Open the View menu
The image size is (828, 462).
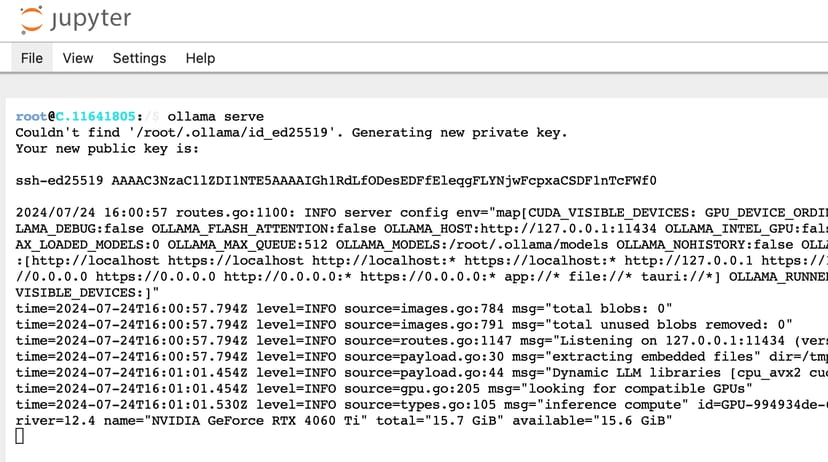[x=78, y=58]
